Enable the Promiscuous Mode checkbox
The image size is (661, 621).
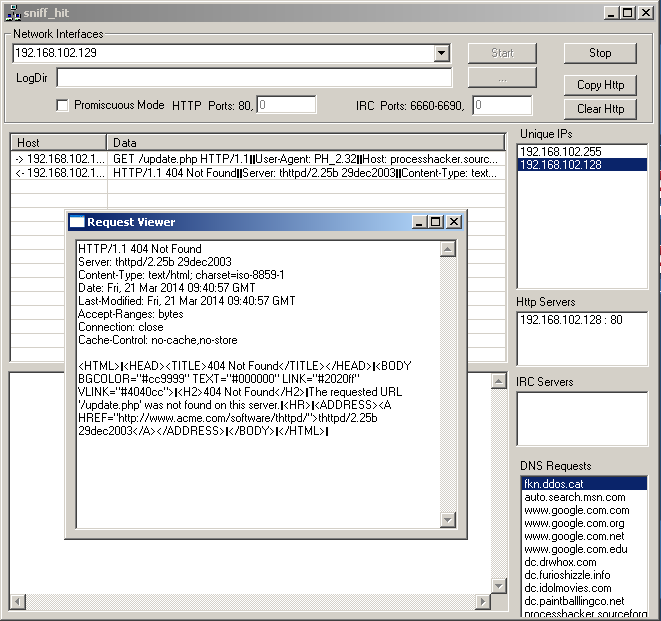click(63, 105)
